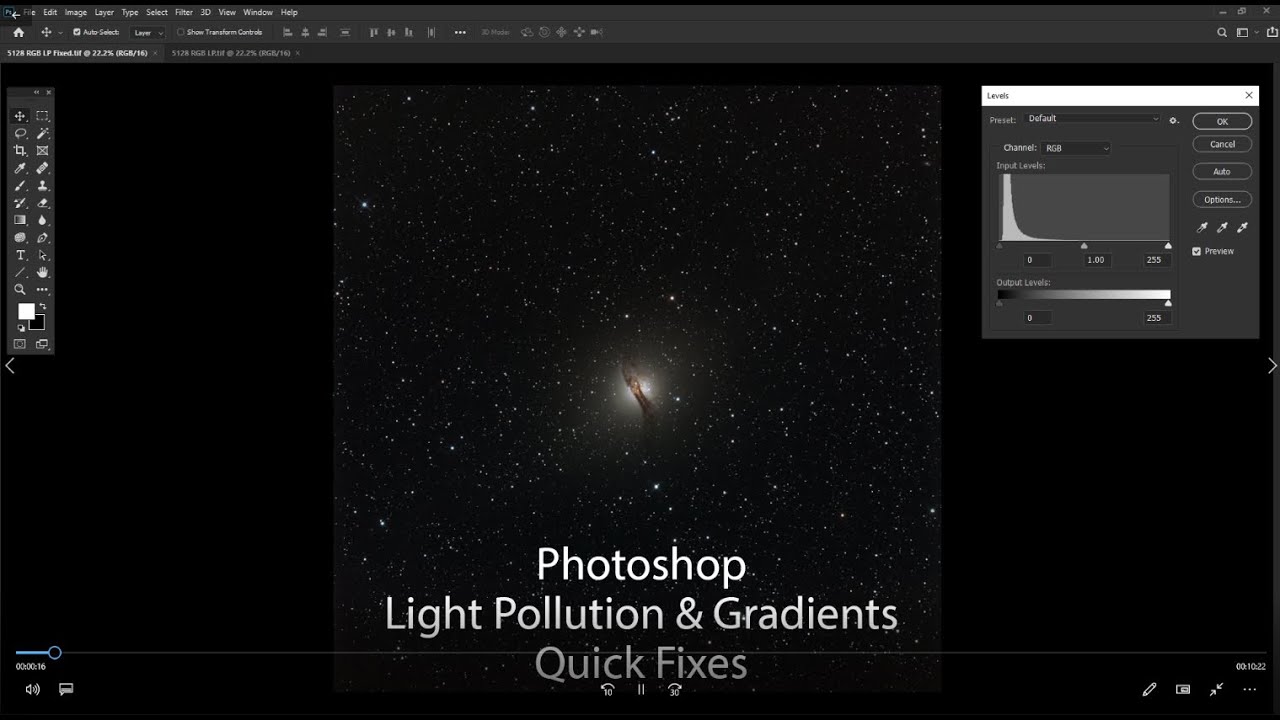Image resolution: width=1280 pixels, height=720 pixels.
Task: Select the Path Selection tool
Action: 43,255
